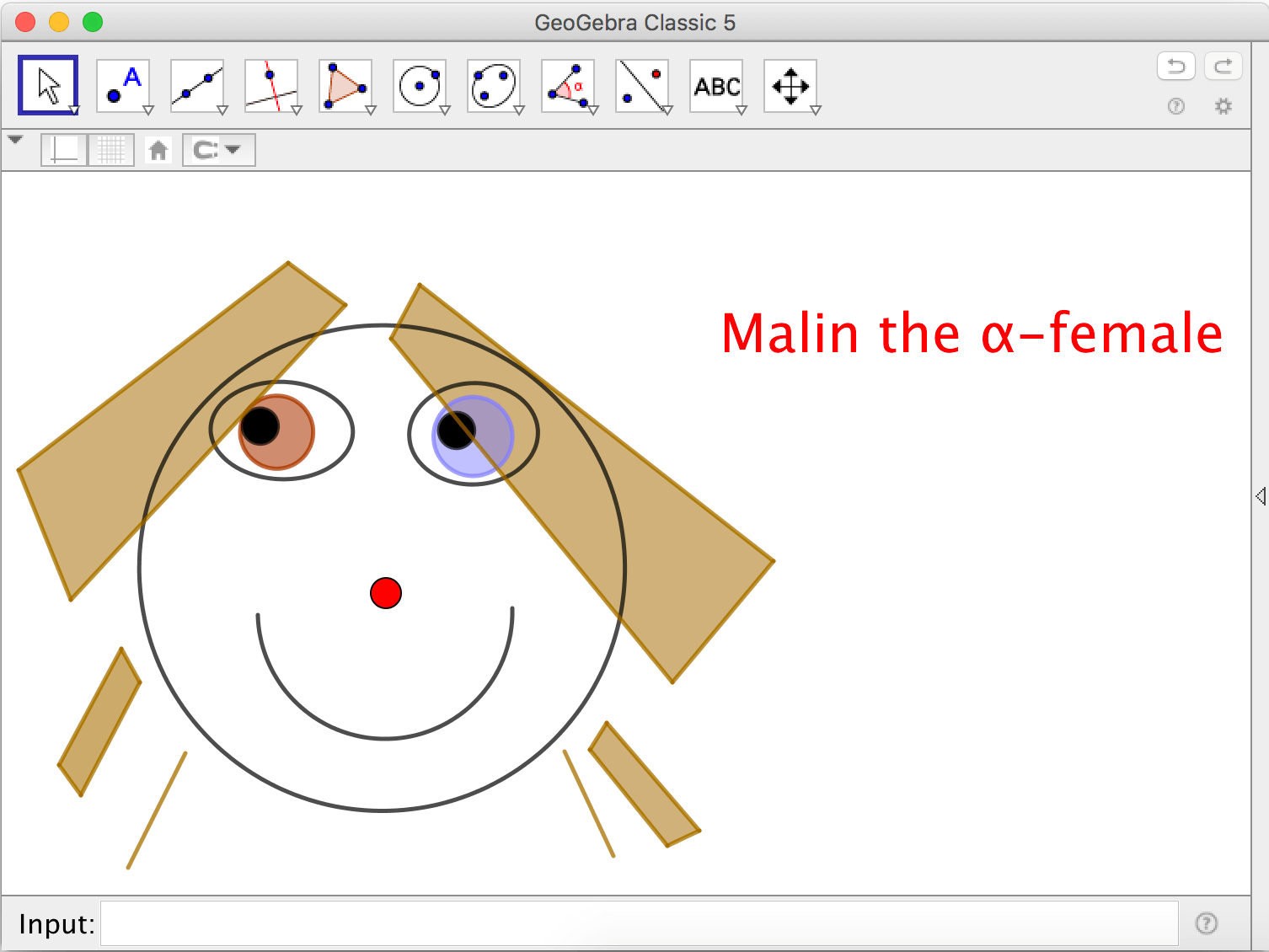Screen dimensions: 1269x952
Task: Expand Polygon tool options triangle
Action: tap(371, 110)
